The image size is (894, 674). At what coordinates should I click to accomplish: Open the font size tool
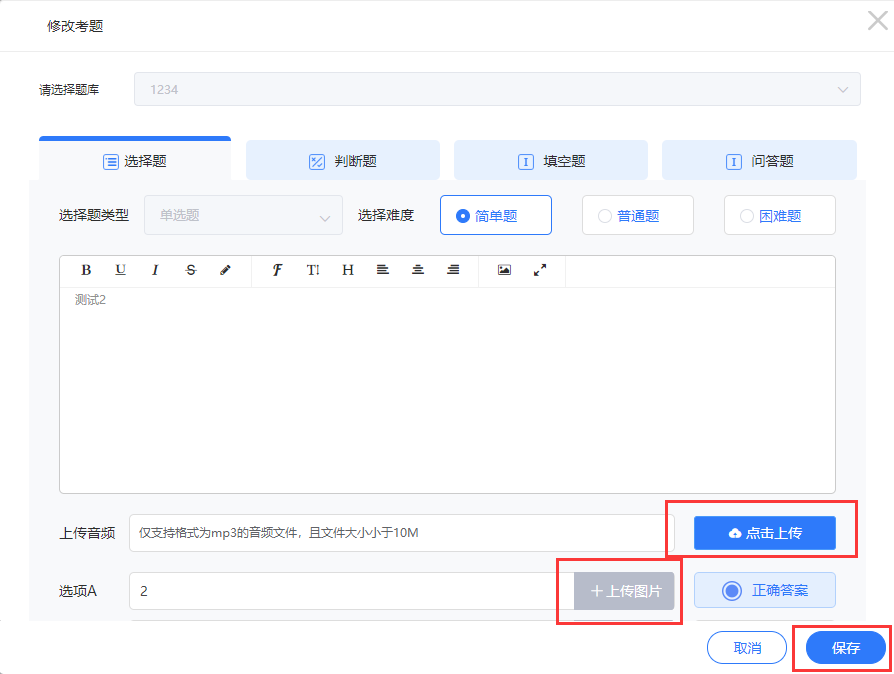coord(313,270)
